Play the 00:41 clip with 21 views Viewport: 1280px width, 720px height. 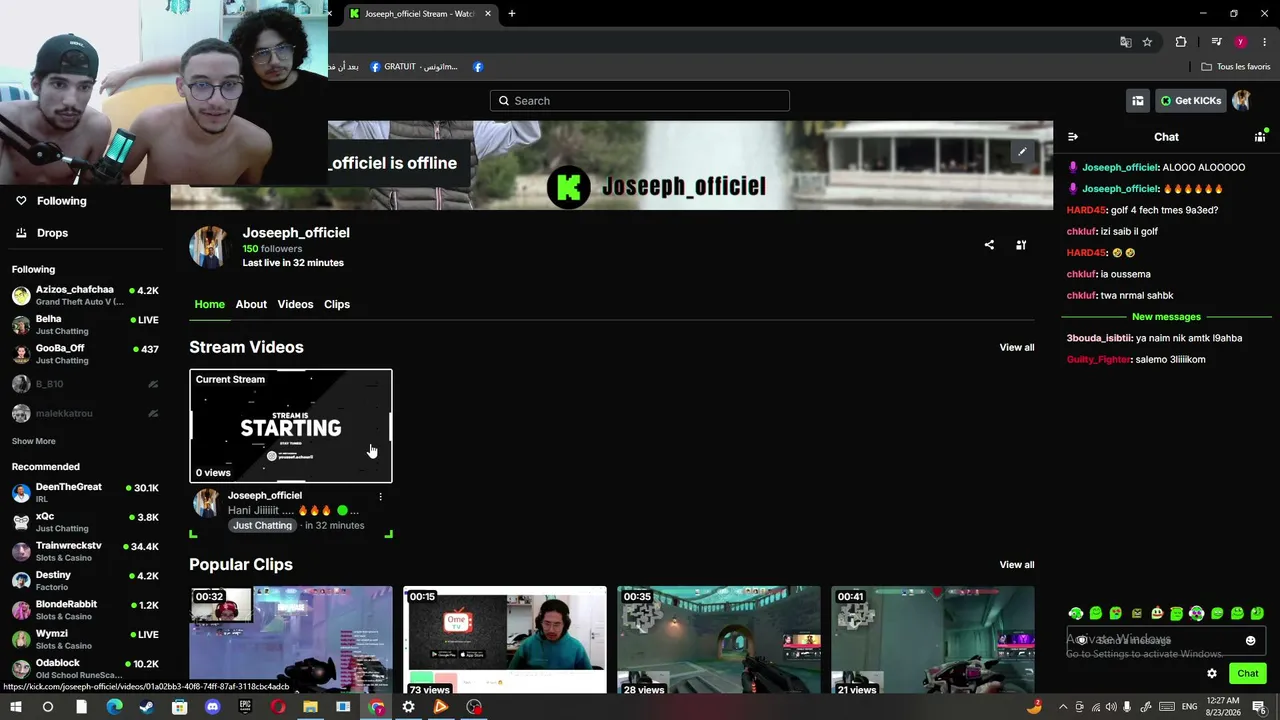[x=933, y=640]
